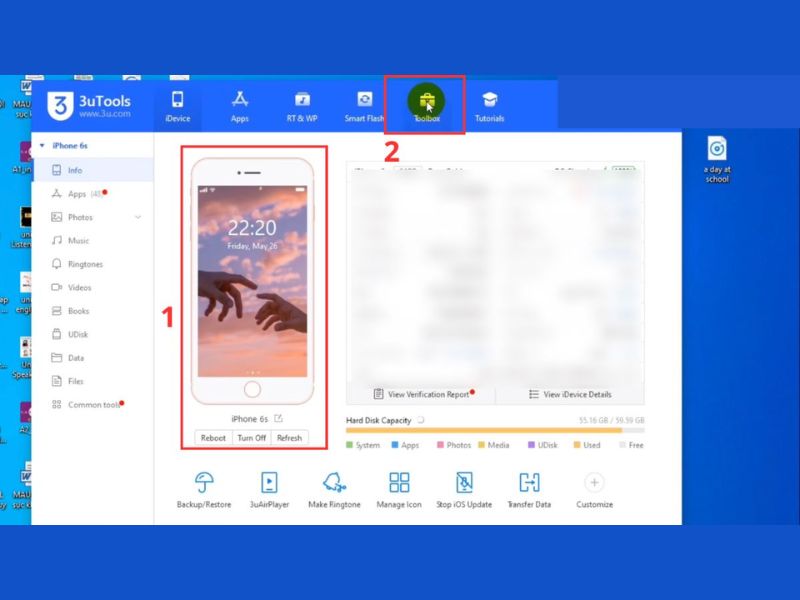Click the System green legend swatch
Viewport: 800px width, 600px height.
point(349,445)
